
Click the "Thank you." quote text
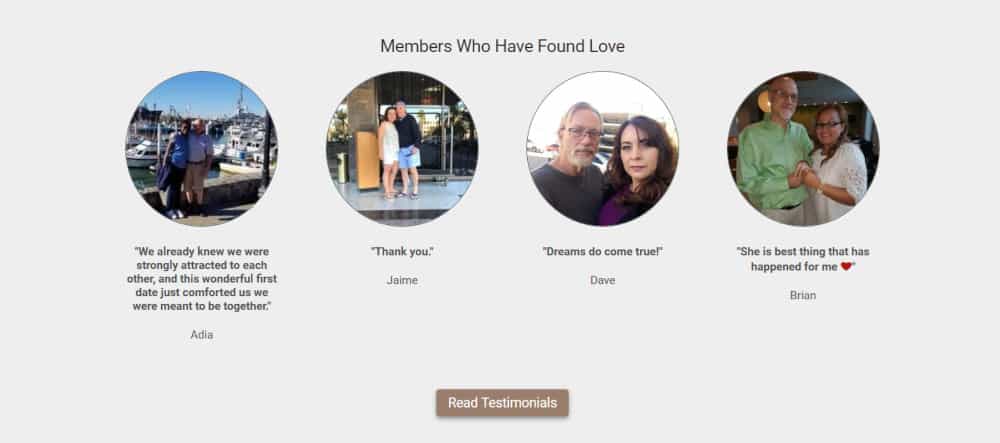pyautogui.click(x=402, y=251)
